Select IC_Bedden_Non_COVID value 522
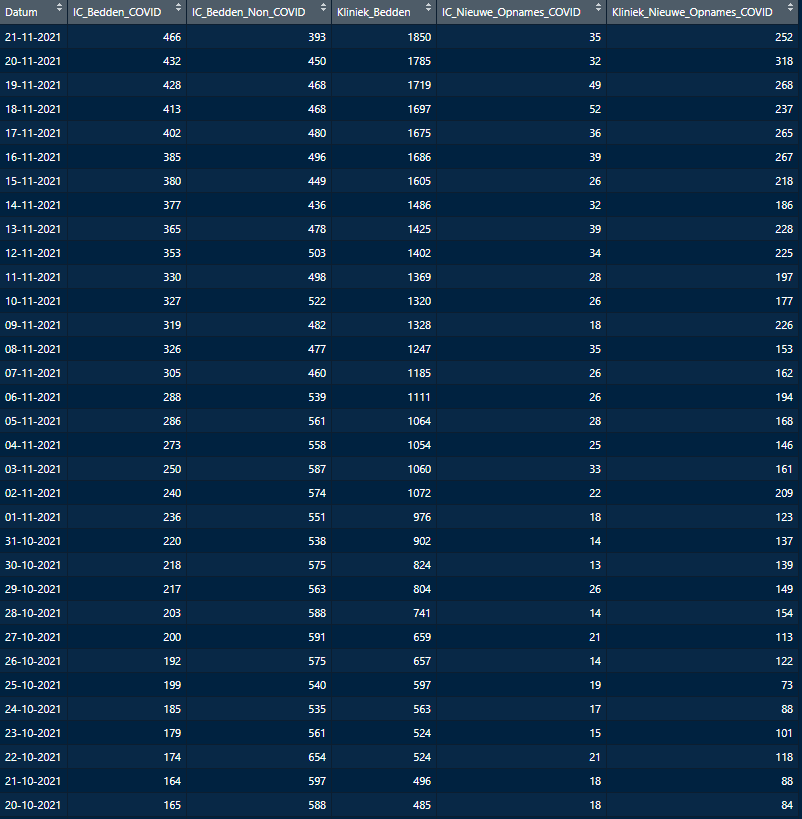802x819 pixels. pyautogui.click(x=317, y=301)
